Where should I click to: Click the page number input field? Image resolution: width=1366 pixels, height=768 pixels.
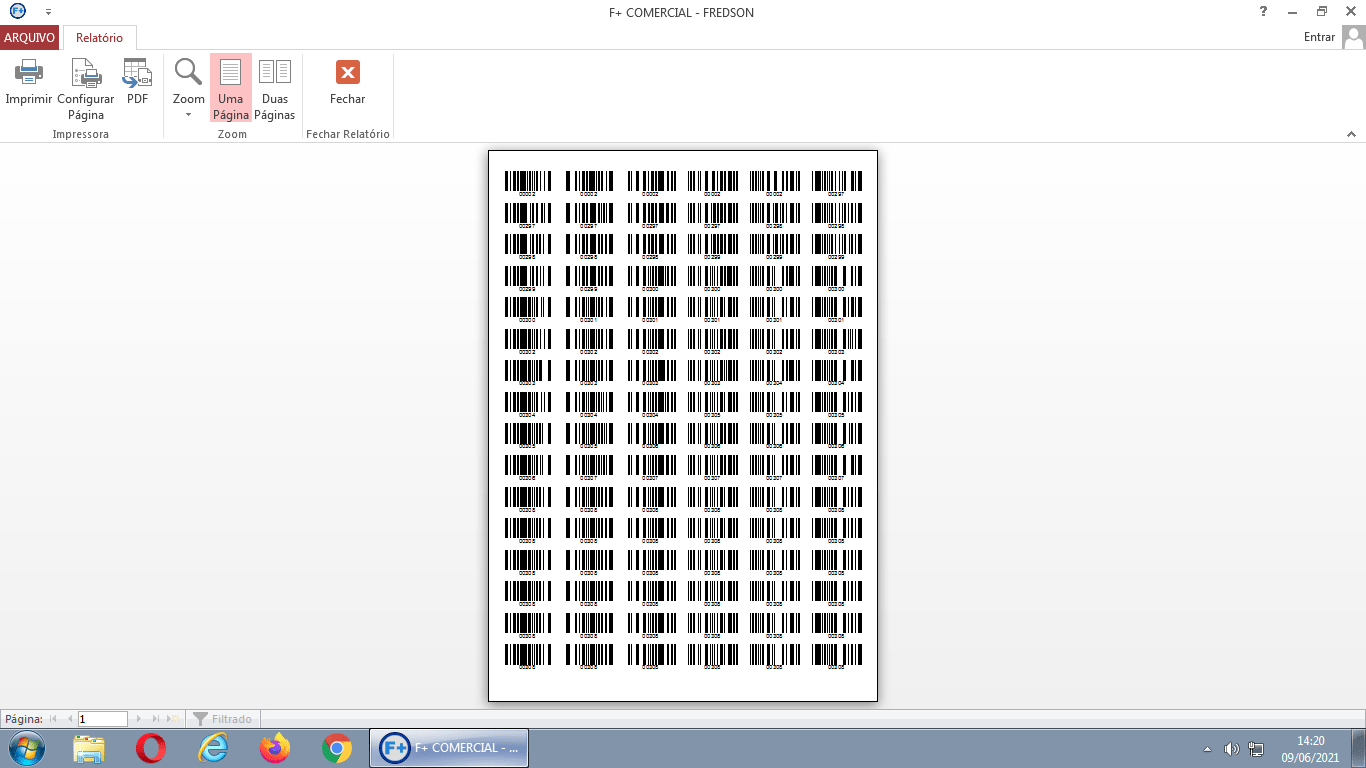(103, 719)
